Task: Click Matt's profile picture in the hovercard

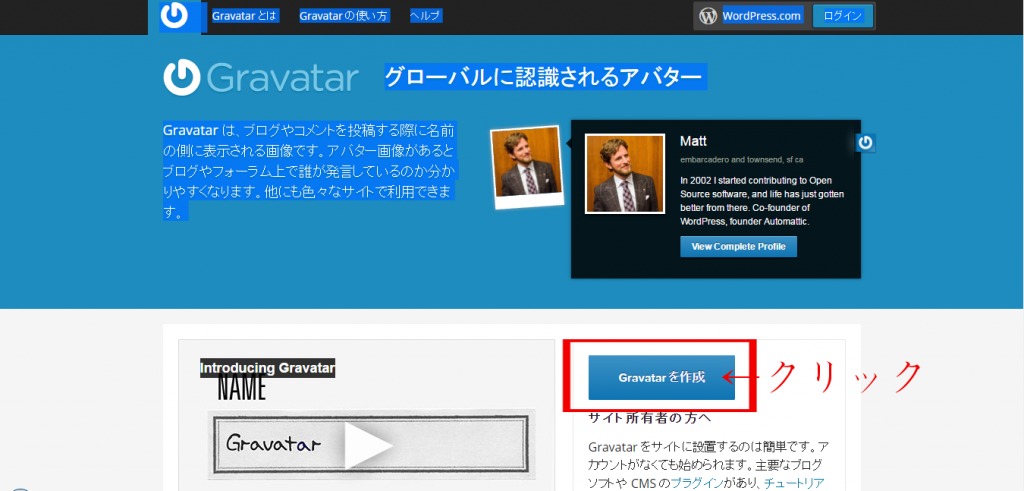Action: pyautogui.click(x=624, y=173)
